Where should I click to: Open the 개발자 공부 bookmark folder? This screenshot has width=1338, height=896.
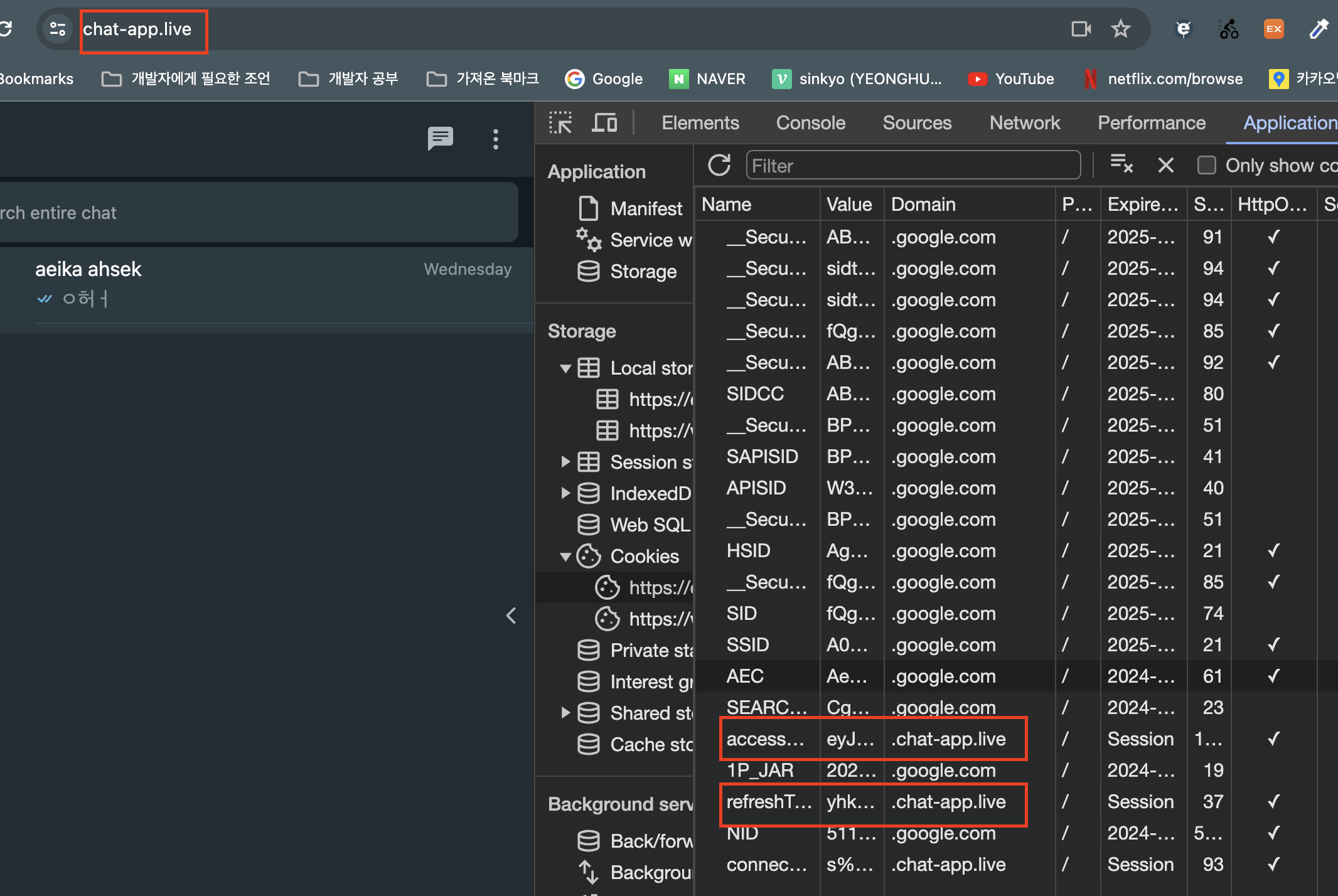(348, 79)
